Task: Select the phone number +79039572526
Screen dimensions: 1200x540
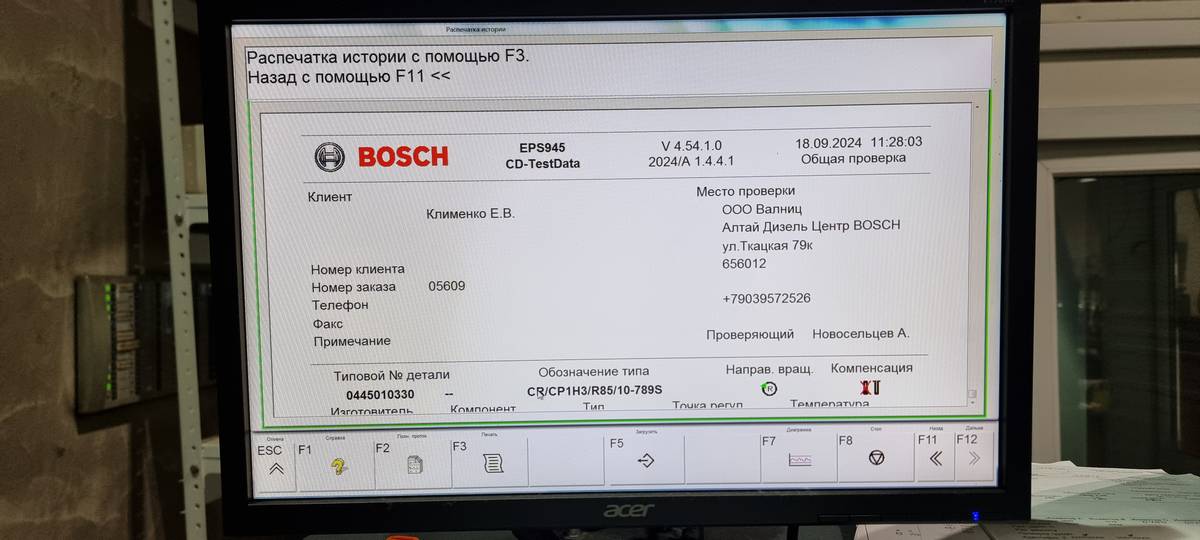Action: [766, 298]
